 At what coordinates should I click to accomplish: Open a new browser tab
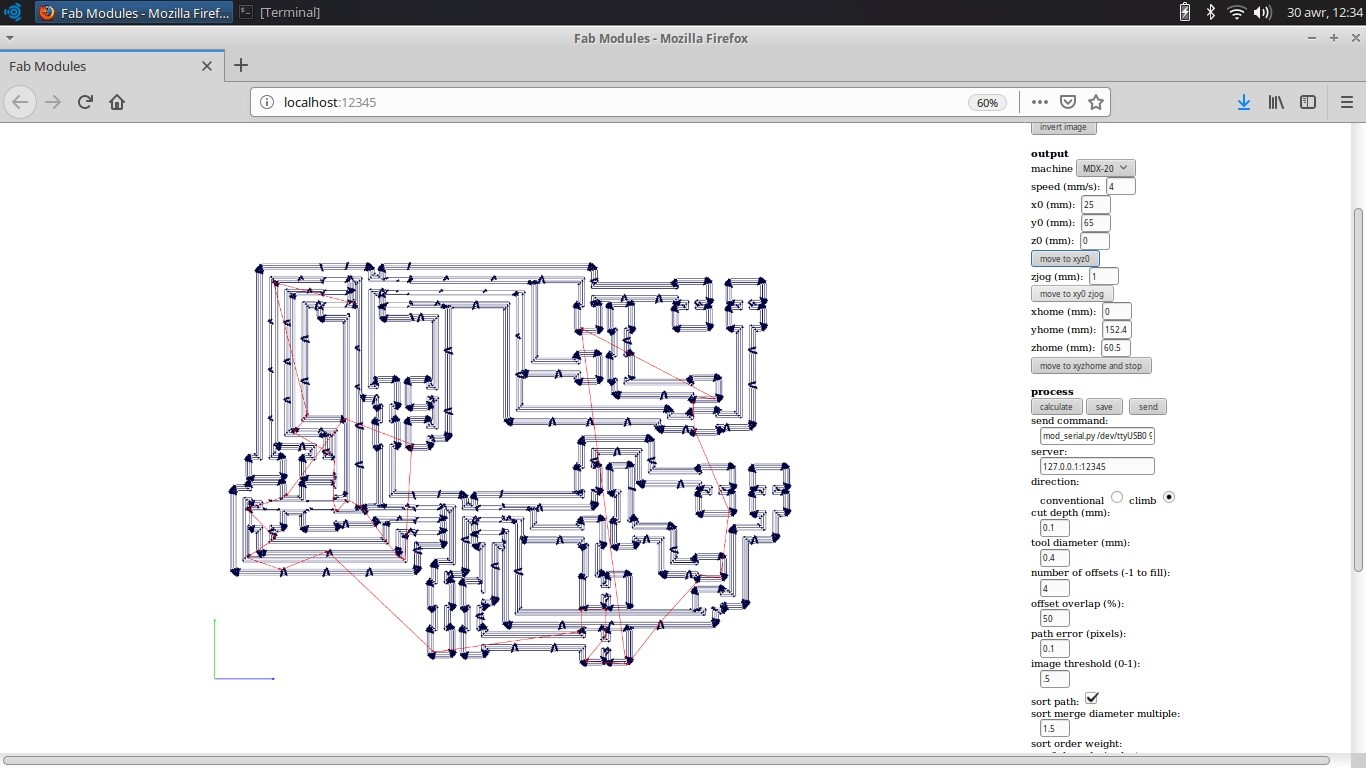pos(240,66)
